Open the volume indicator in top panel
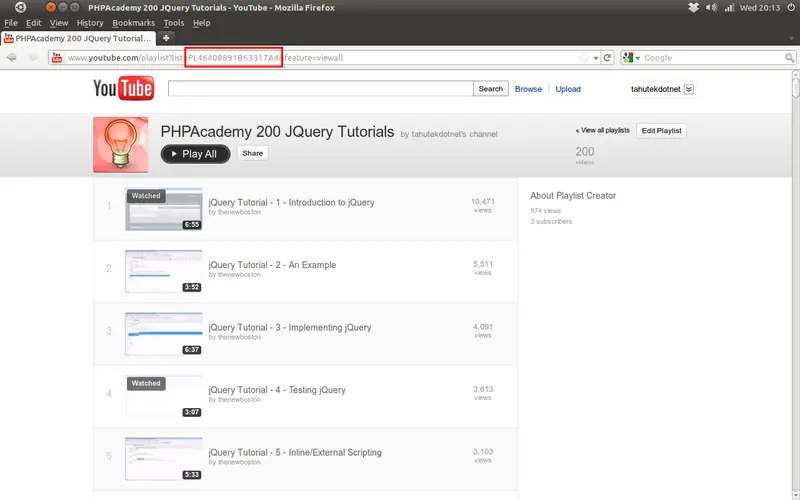This screenshot has width=800, height=500. (x=711, y=8)
